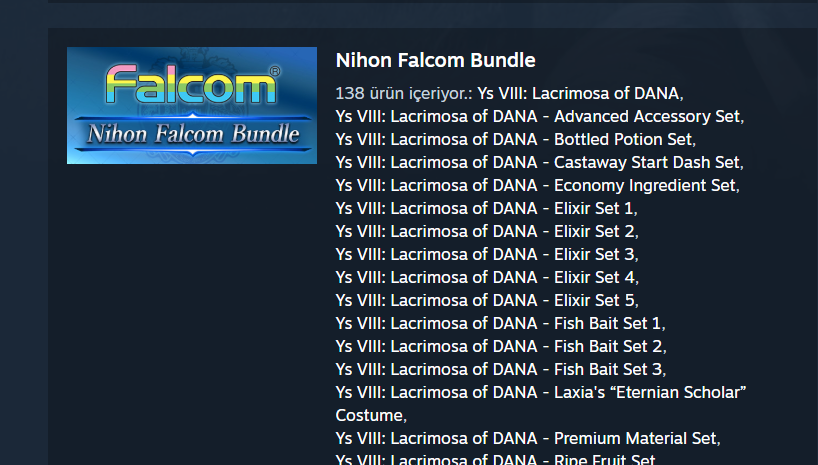Click the Ripe Fruit Set link
The image size is (818, 465).
pyautogui.click(x=495, y=460)
